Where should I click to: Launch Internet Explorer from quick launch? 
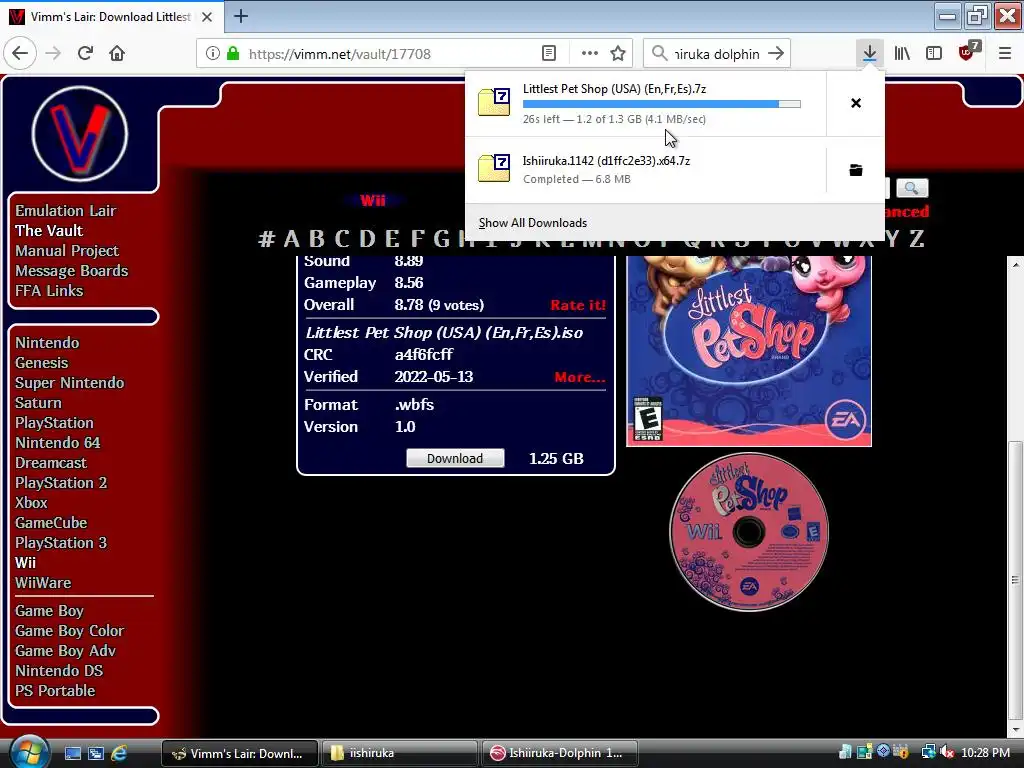[x=119, y=754]
